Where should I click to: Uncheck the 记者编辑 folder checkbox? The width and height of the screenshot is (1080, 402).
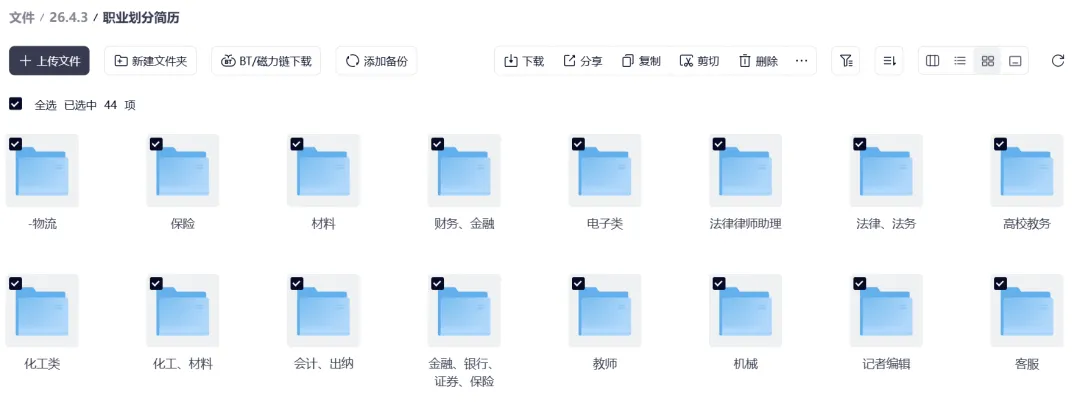[x=859, y=284]
